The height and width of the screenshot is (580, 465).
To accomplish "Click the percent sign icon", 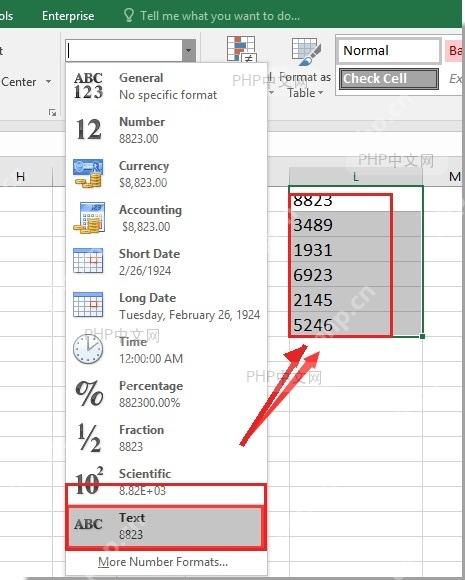I will [89, 393].
